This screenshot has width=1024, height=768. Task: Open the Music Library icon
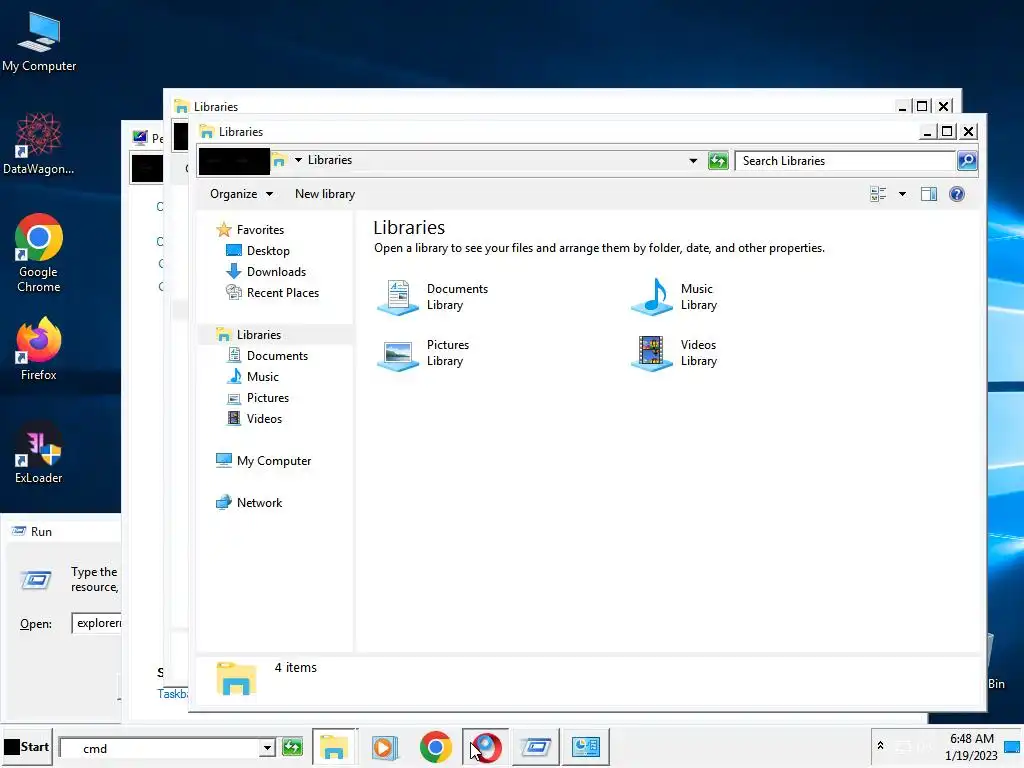pyautogui.click(x=652, y=297)
